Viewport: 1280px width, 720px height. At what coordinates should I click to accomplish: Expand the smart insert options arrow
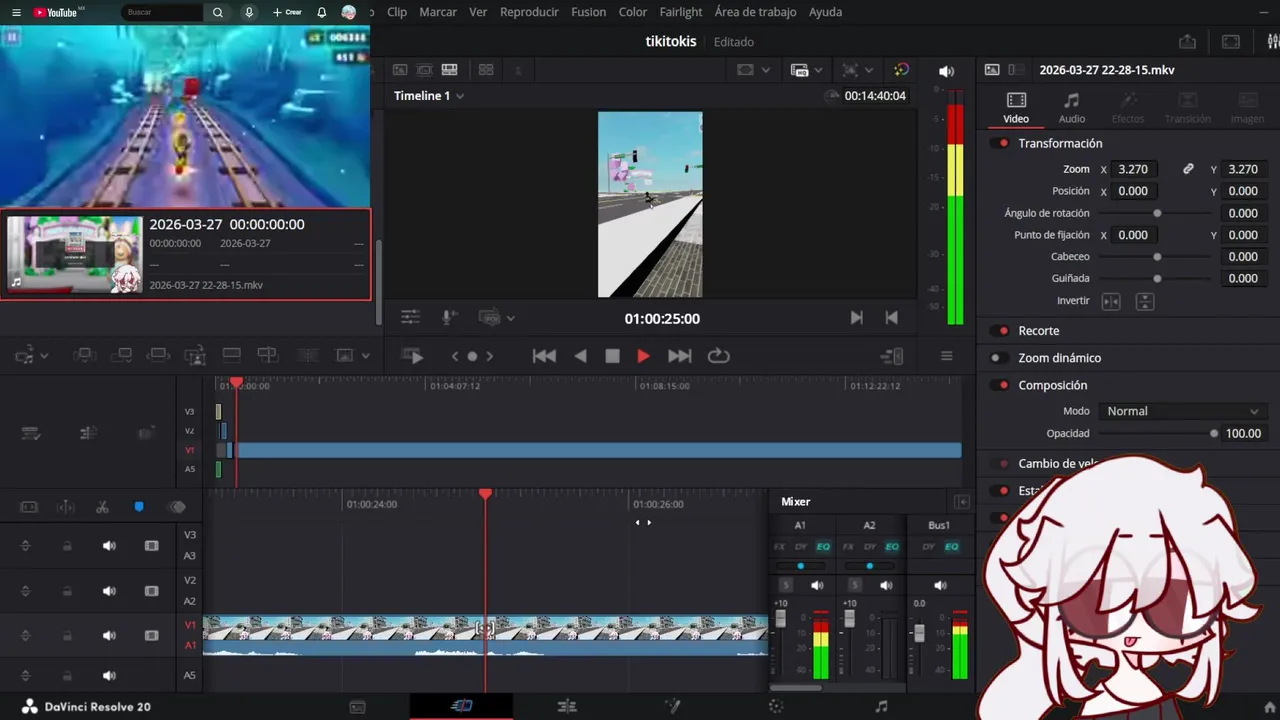(43, 356)
